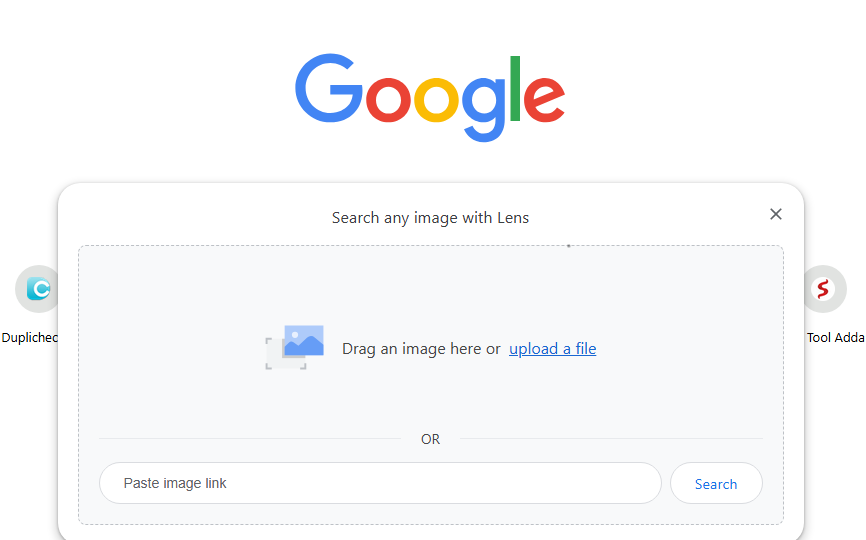Viewport: 866px width, 540px height.
Task: Close the Search with Lens dialog
Action: 775,214
